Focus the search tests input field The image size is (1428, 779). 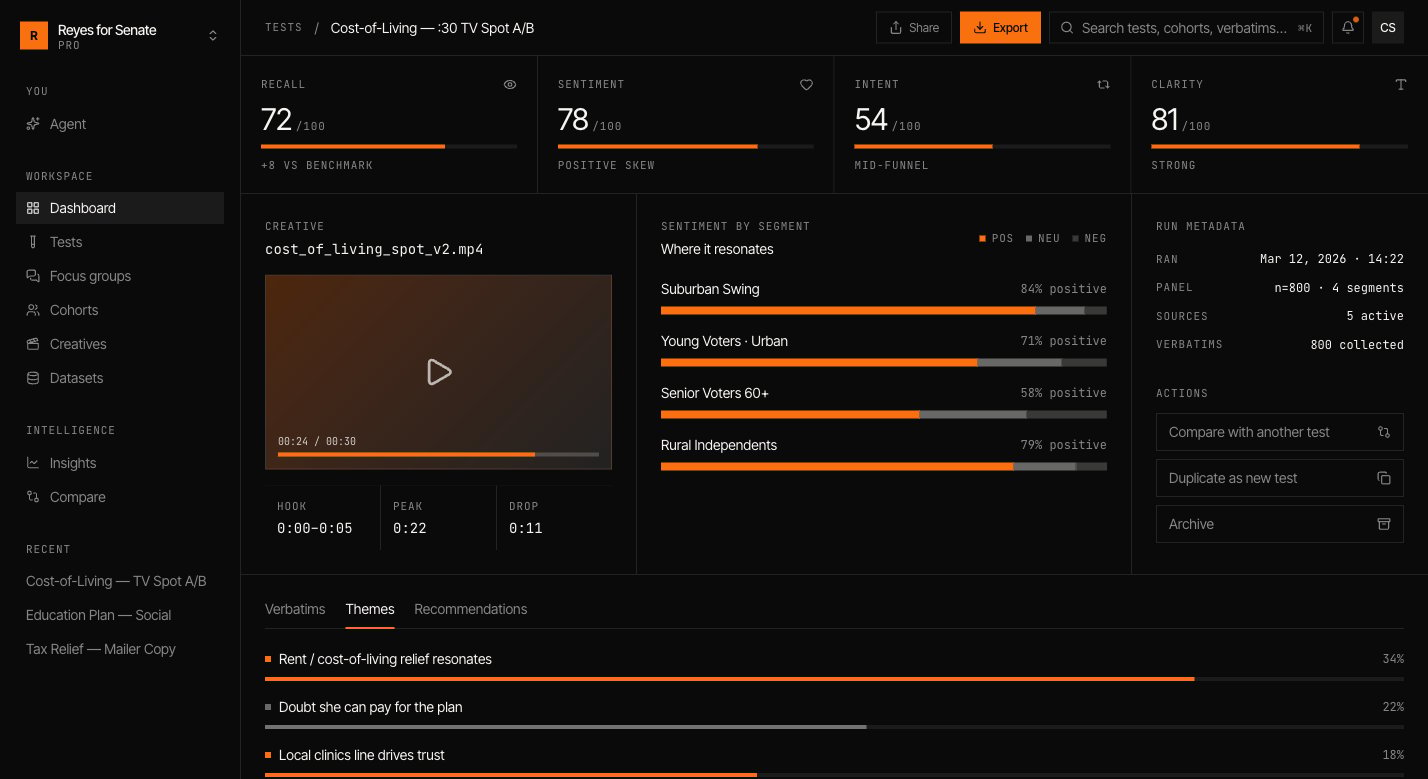tap(1186, 28)
